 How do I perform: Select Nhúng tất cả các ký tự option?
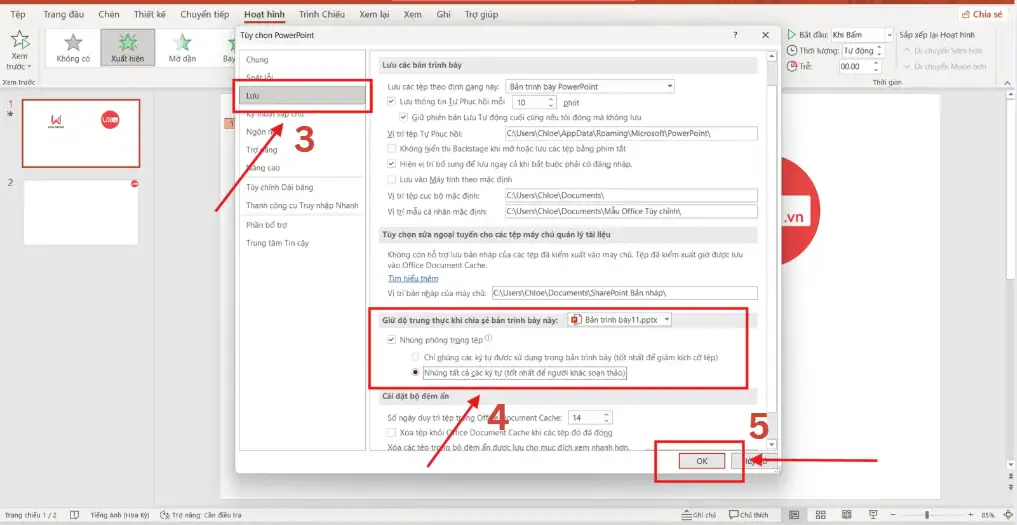(416, 373)
